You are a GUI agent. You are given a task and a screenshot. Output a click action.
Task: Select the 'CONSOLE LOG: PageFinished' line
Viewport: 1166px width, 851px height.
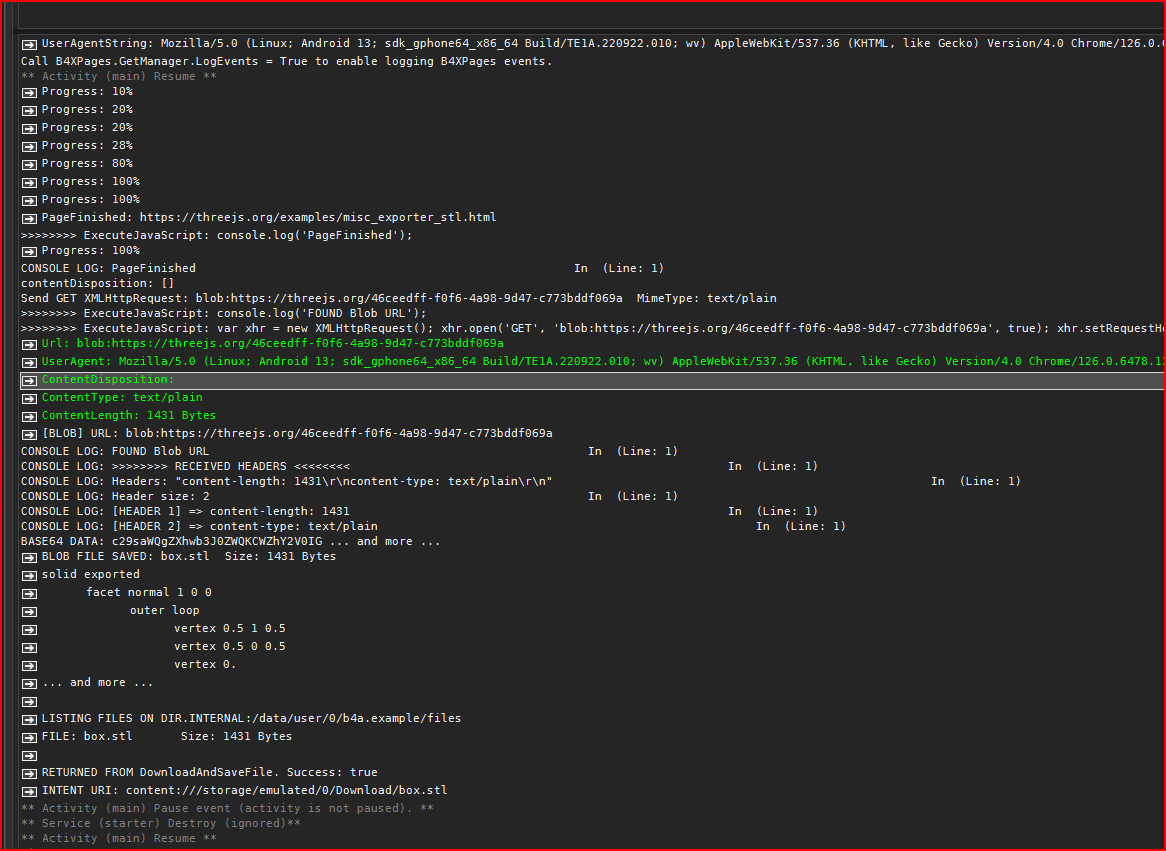point(342,268)
